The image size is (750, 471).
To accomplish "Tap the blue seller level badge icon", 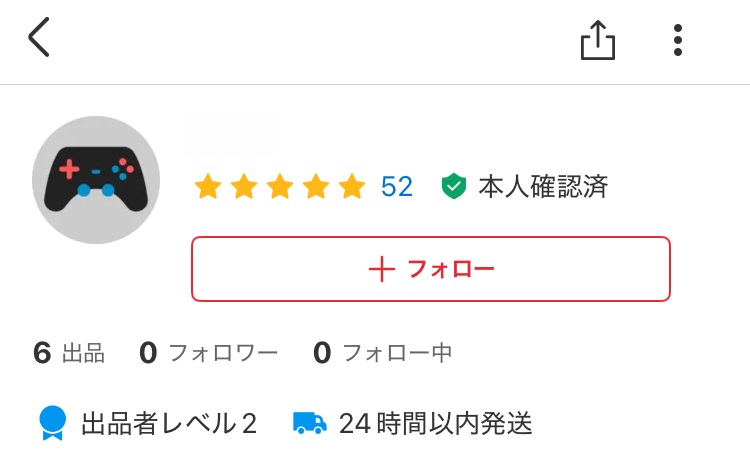I will pyautogui.click(x=51, y=423).
